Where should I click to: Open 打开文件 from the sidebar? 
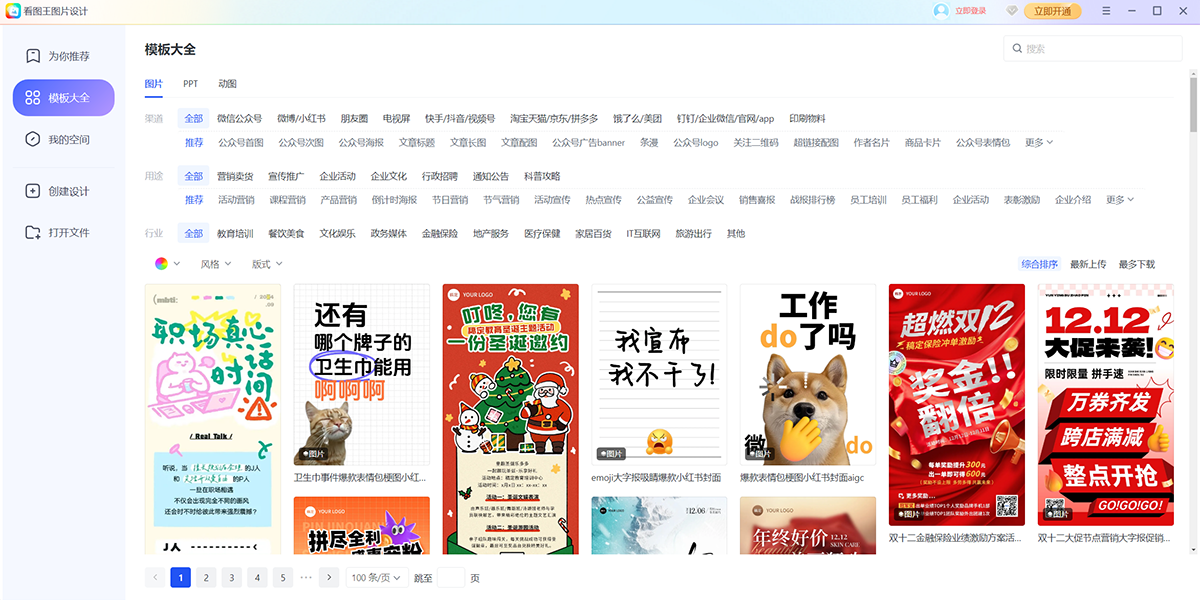pos(63,232)
